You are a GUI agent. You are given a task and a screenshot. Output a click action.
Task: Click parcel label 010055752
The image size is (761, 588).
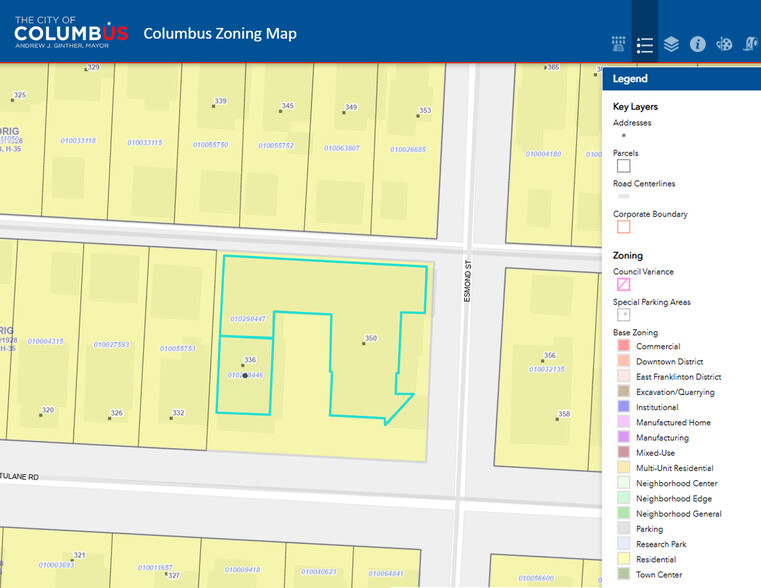tap(276, 146)
